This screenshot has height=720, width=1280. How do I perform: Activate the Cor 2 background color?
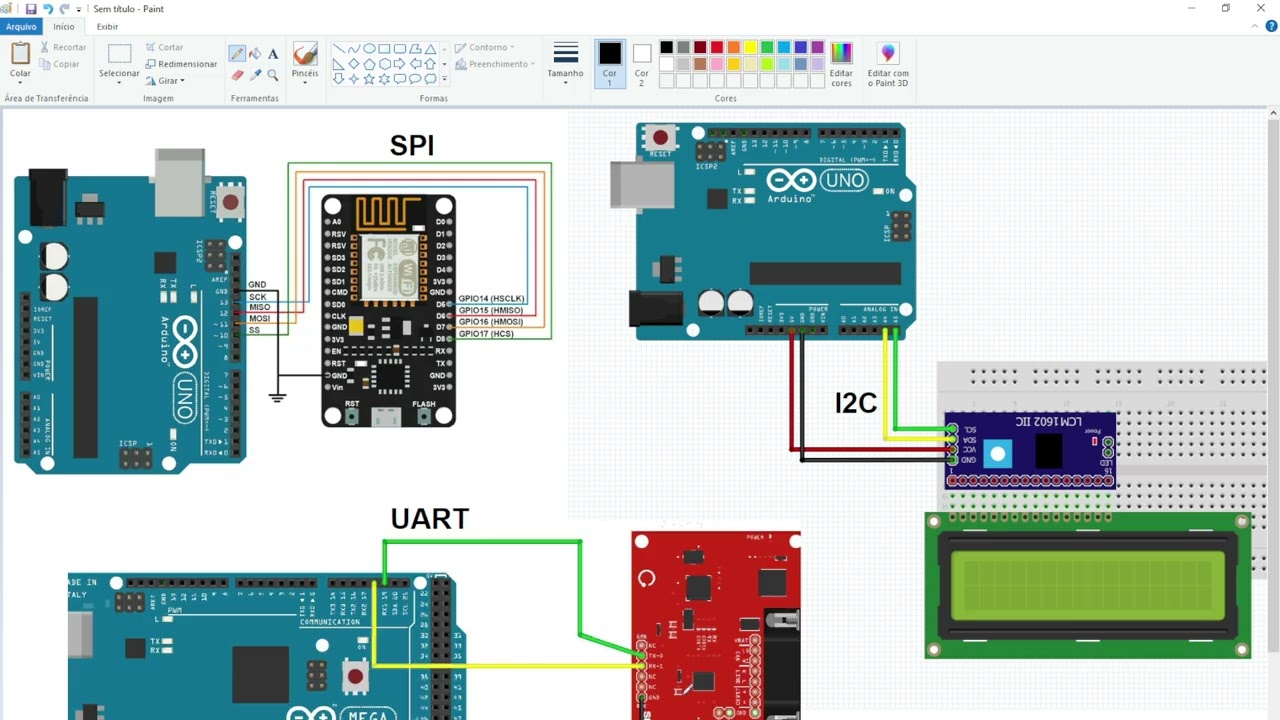[641, 63]
